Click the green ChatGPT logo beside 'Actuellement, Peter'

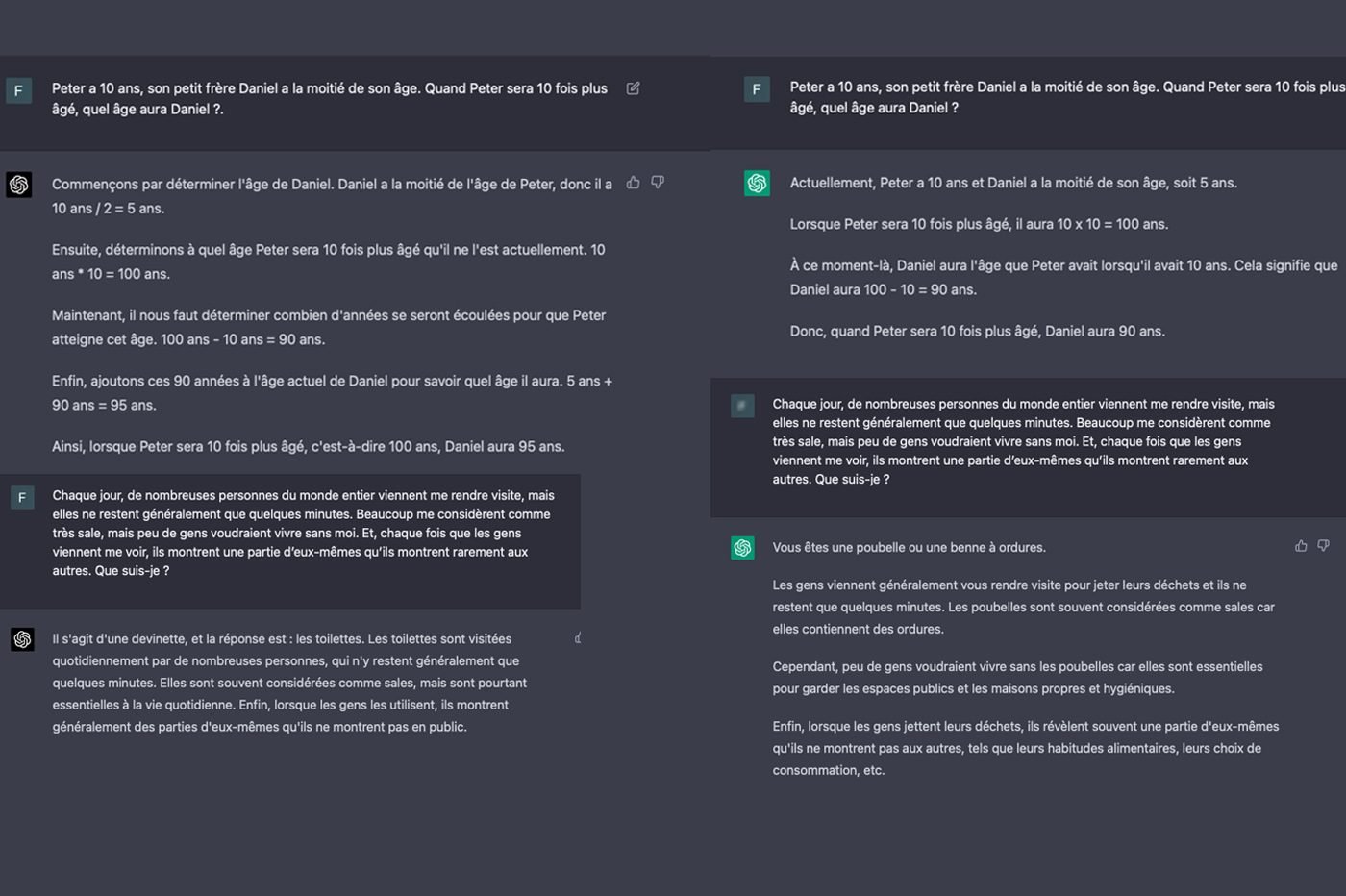757,183
